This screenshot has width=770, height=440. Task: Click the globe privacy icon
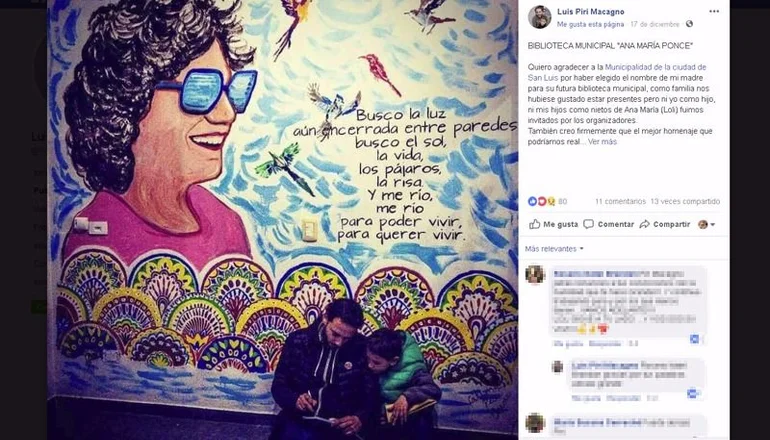coord(689,24)
